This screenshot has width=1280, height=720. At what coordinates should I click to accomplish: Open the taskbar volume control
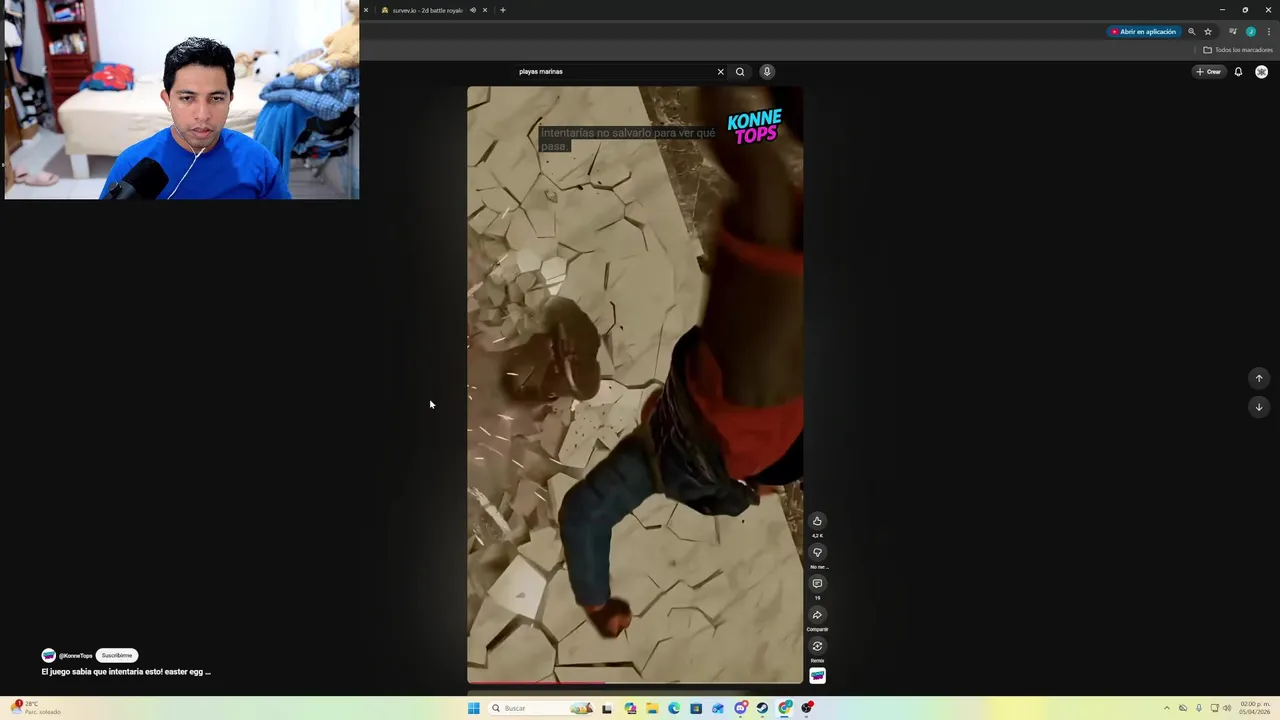coord(1227,708)
